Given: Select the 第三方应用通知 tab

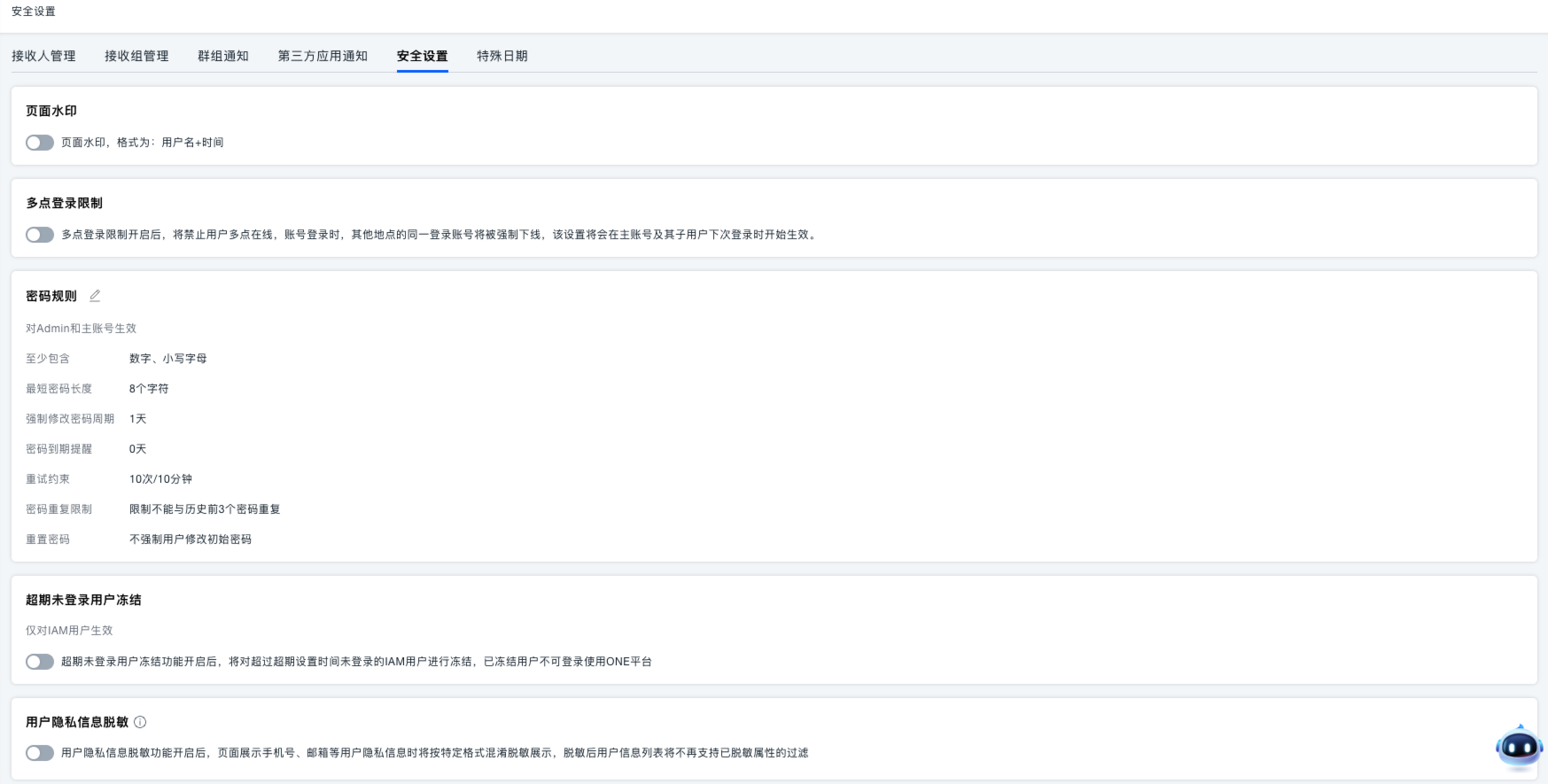Looking at the screenshot, I should coord(323,56).
